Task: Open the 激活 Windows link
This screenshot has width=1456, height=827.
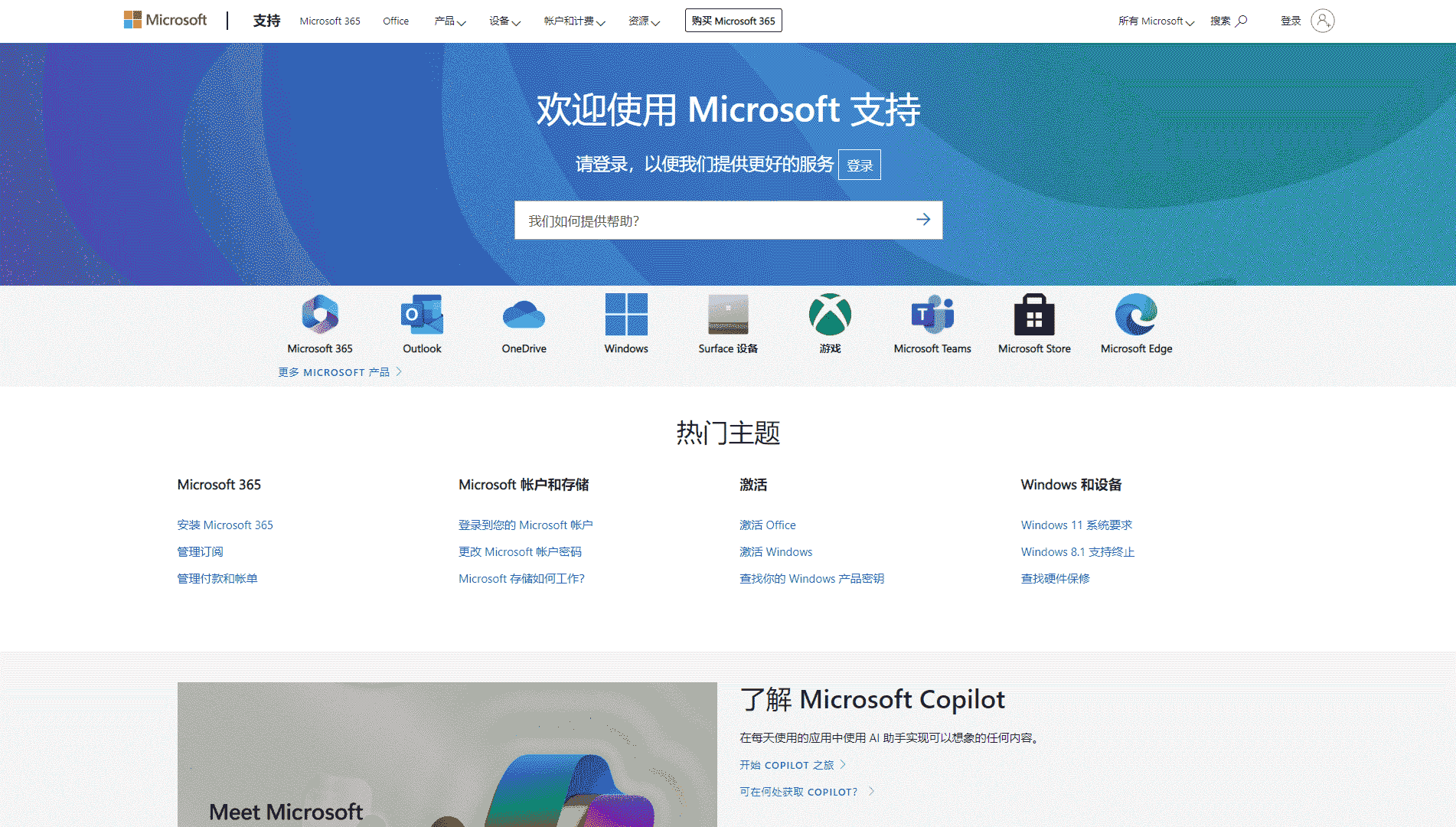Action: 775,552
